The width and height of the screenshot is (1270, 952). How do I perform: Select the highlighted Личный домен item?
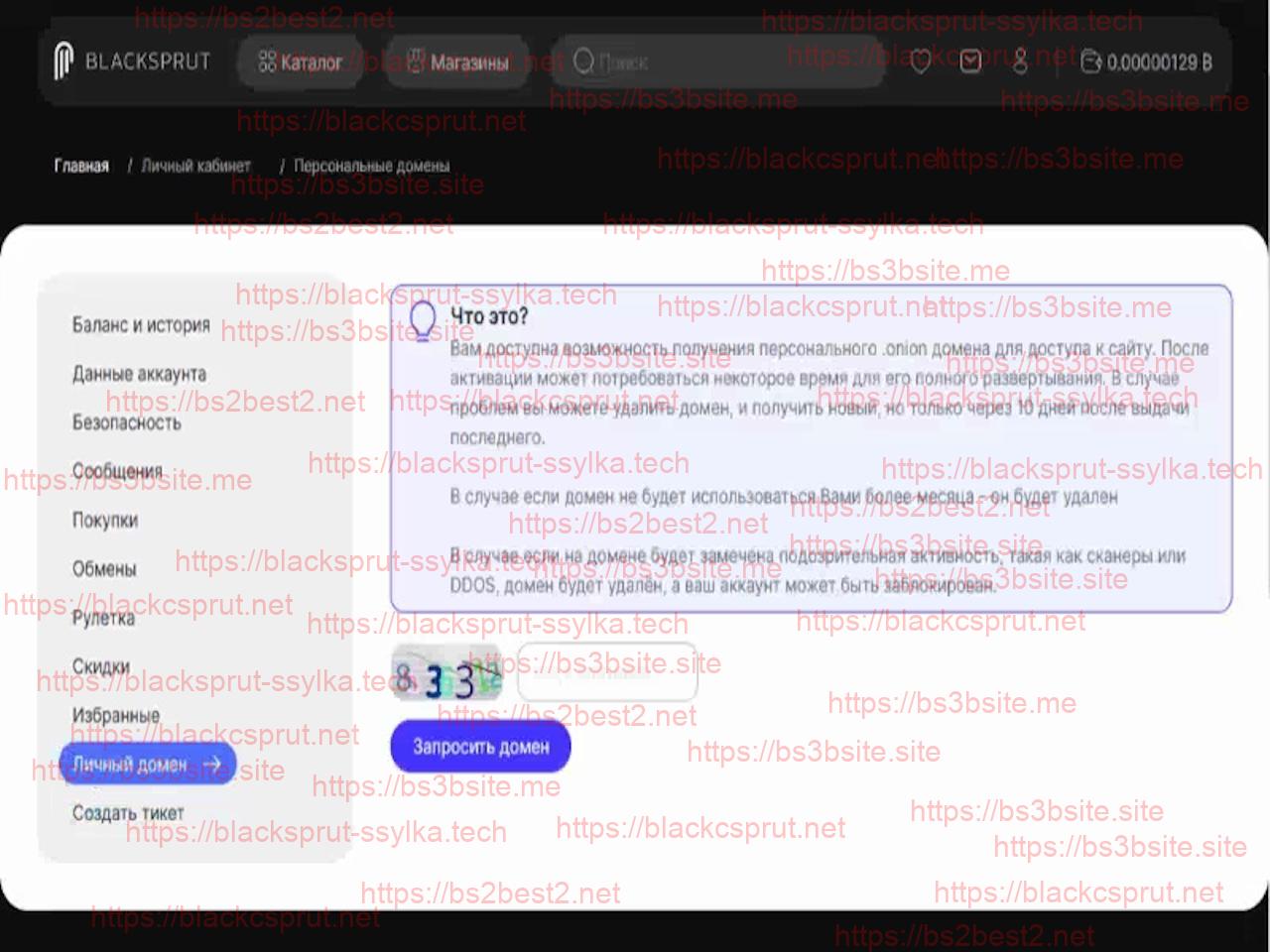point(147,765)
